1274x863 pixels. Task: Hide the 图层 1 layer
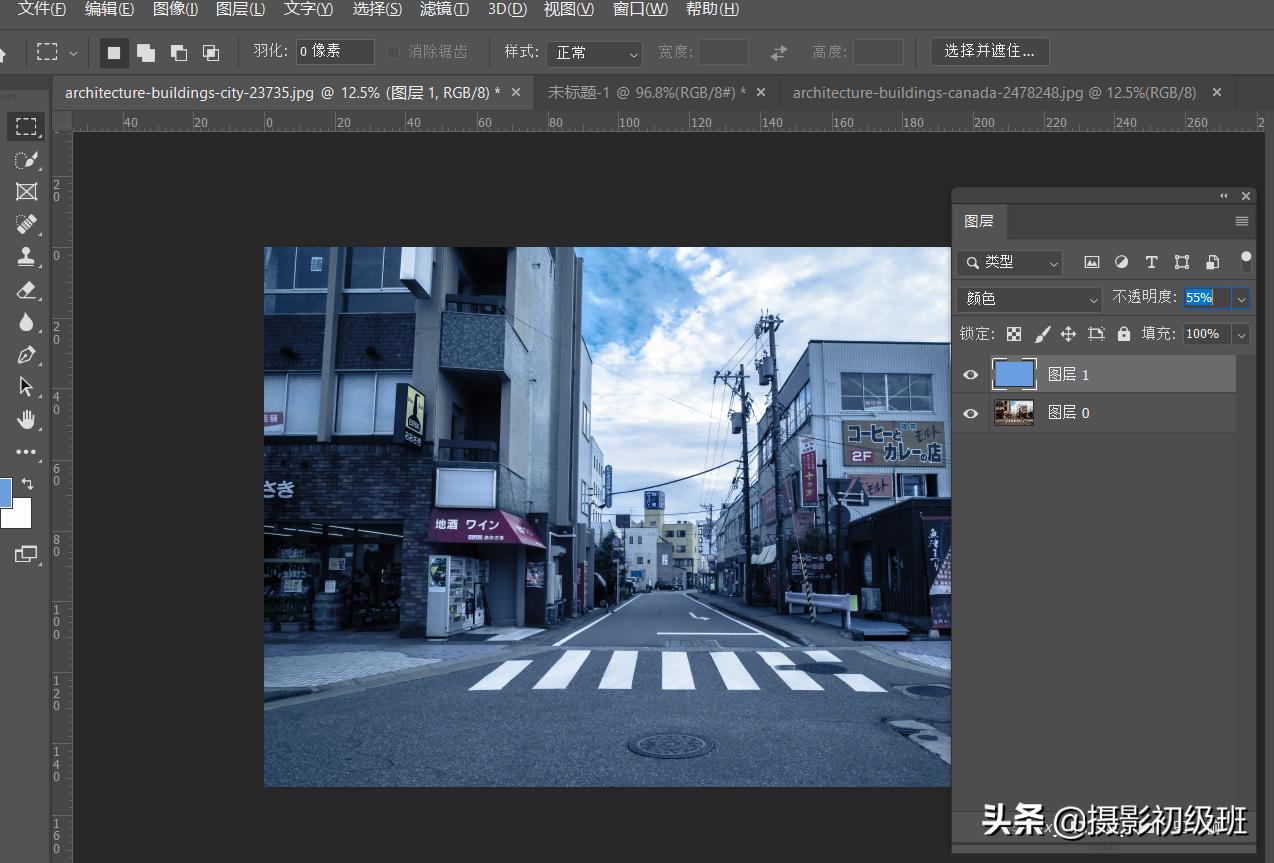[x=969, y=373]
